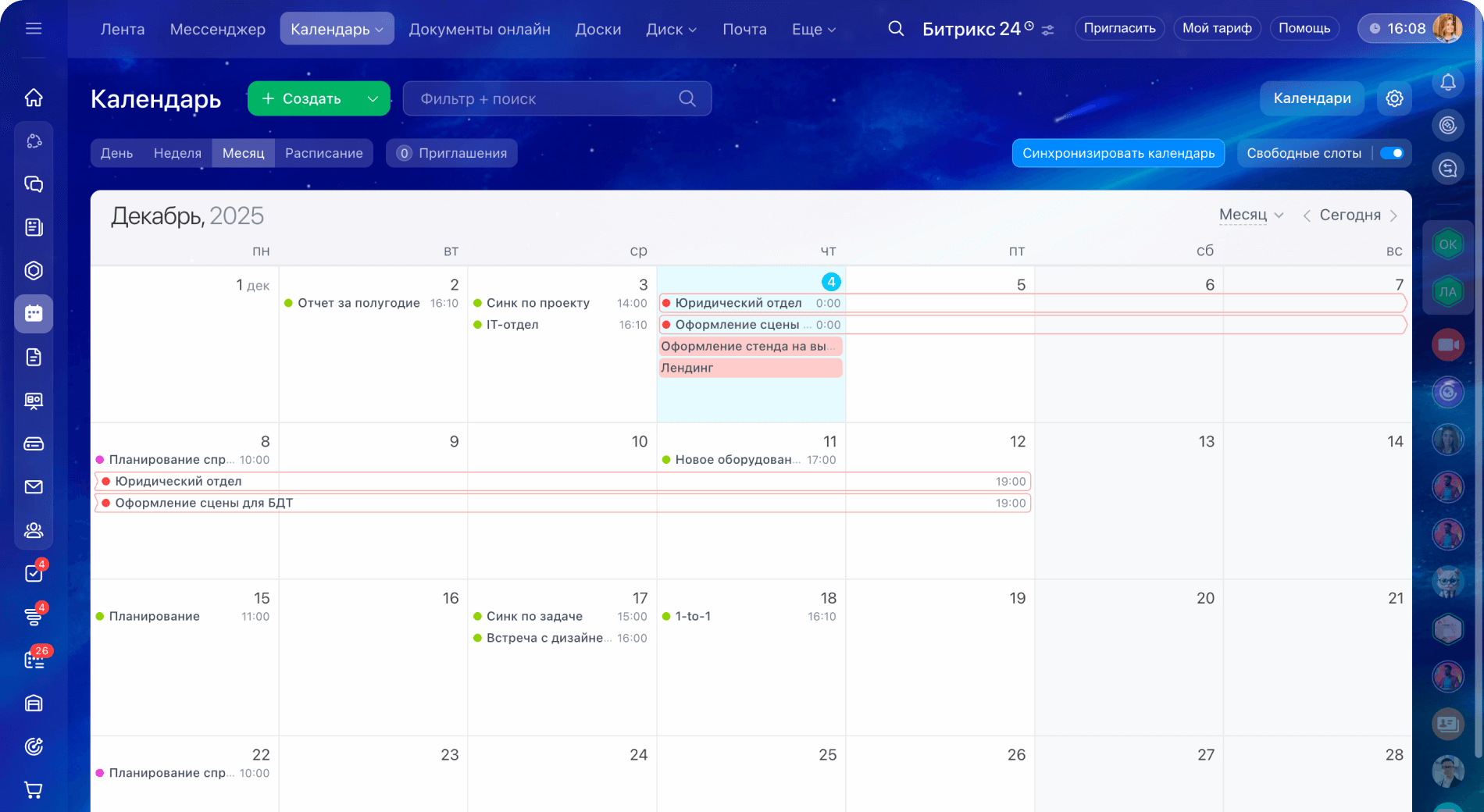Switch to the Расписание tab
The width and height of the screenshot is (1484, 812).
click(323, 153)
